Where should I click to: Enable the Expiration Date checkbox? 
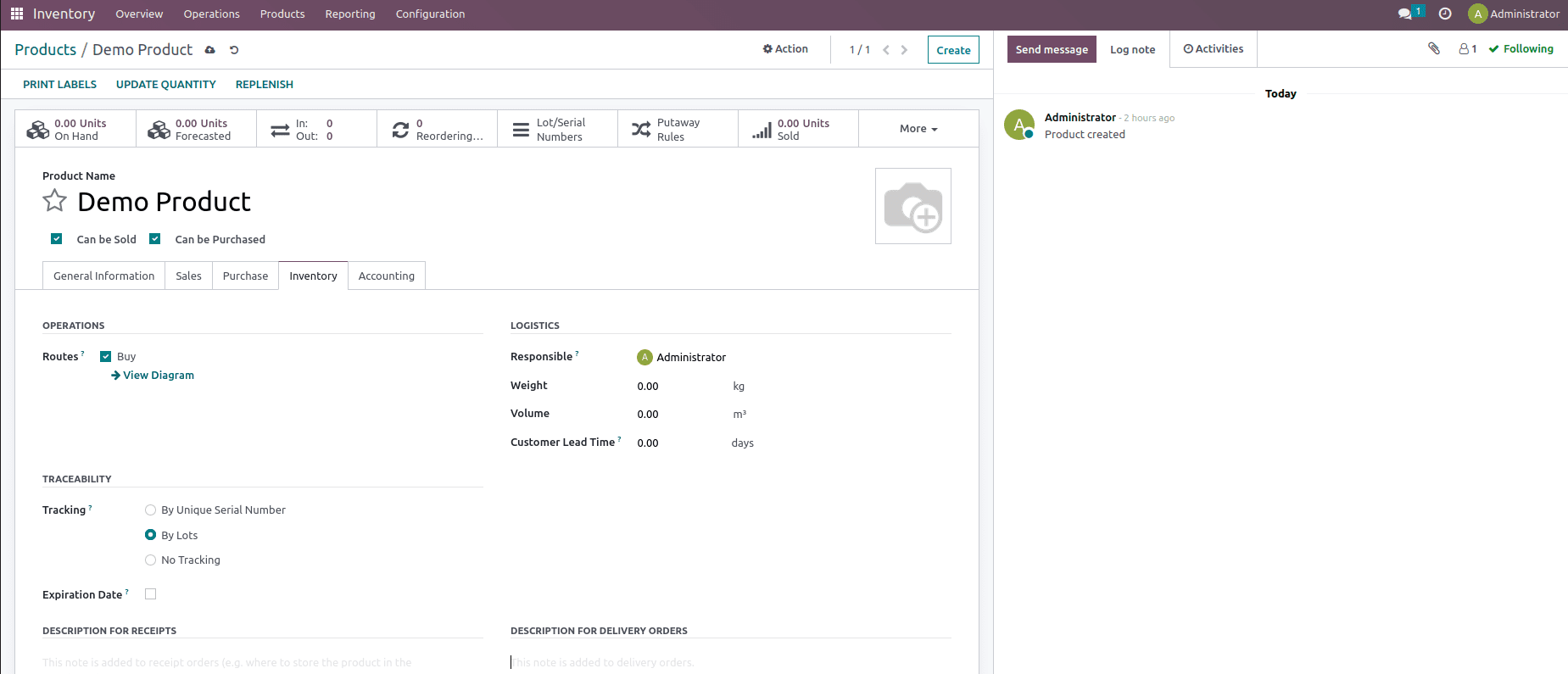pos(150,594)
